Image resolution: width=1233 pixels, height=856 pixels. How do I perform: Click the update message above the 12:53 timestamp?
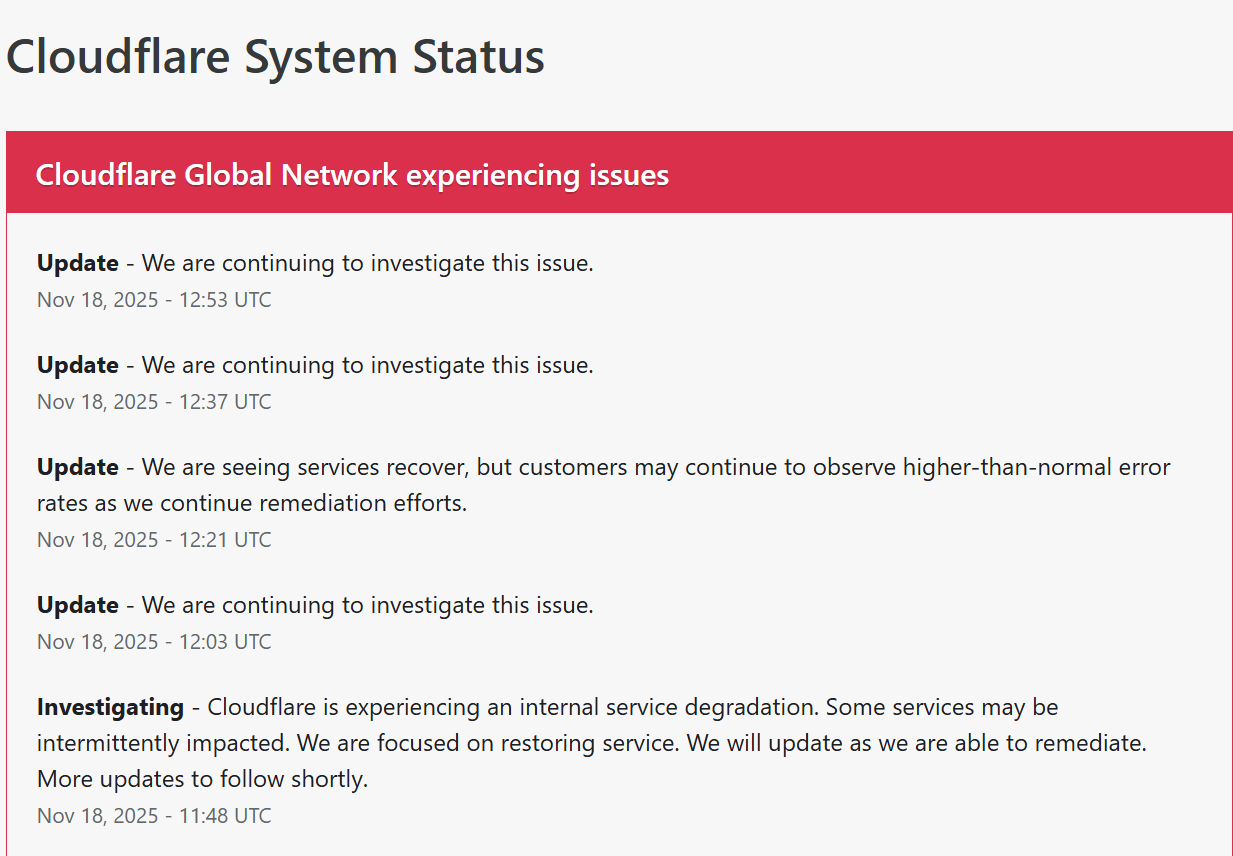point(367,263)
